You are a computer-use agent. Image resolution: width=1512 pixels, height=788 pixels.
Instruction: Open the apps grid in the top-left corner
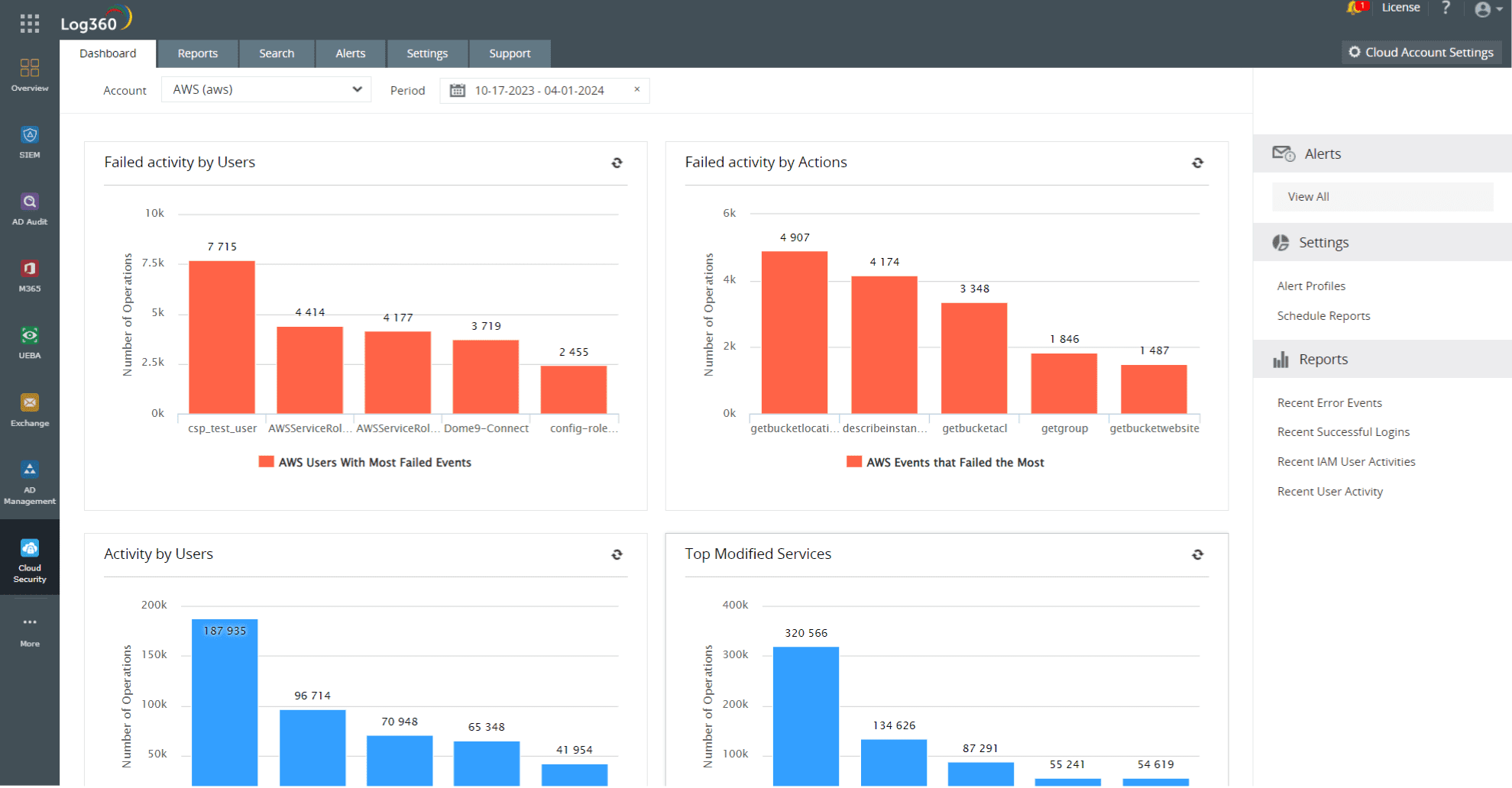tap(29, 23)
